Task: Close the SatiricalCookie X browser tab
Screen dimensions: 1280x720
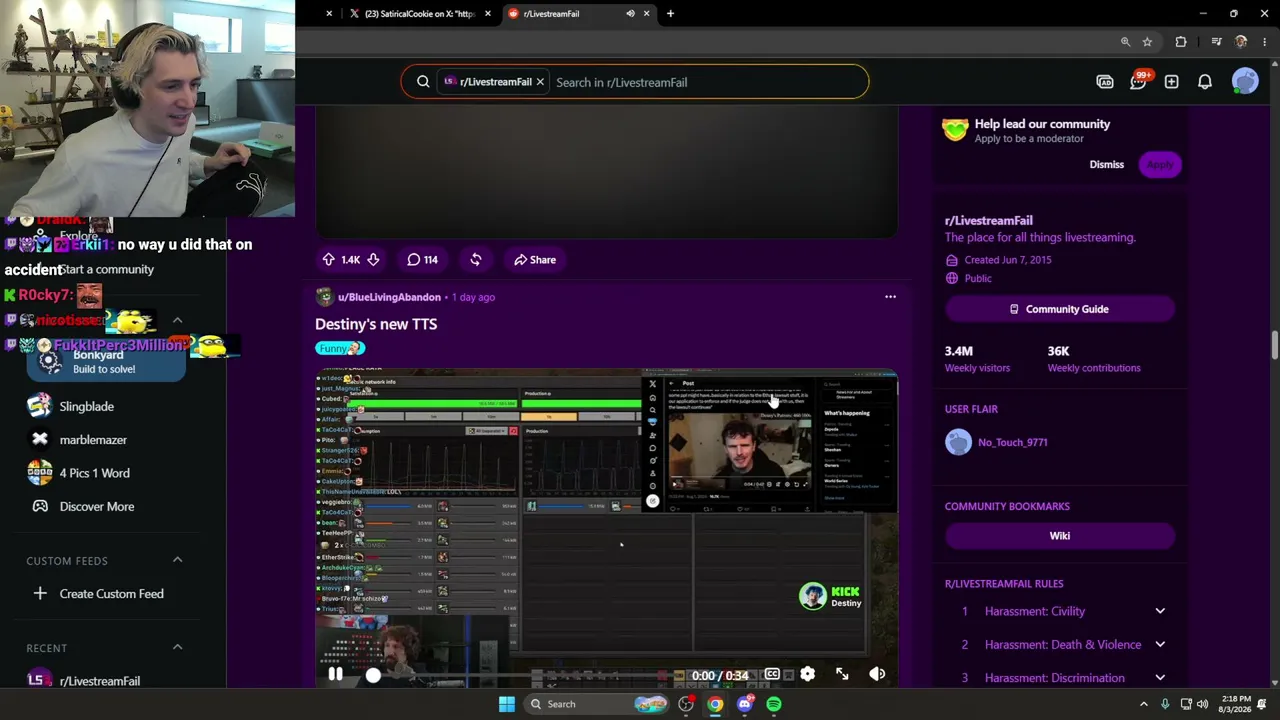Action: pyautogui.click(x=488, y=14)
